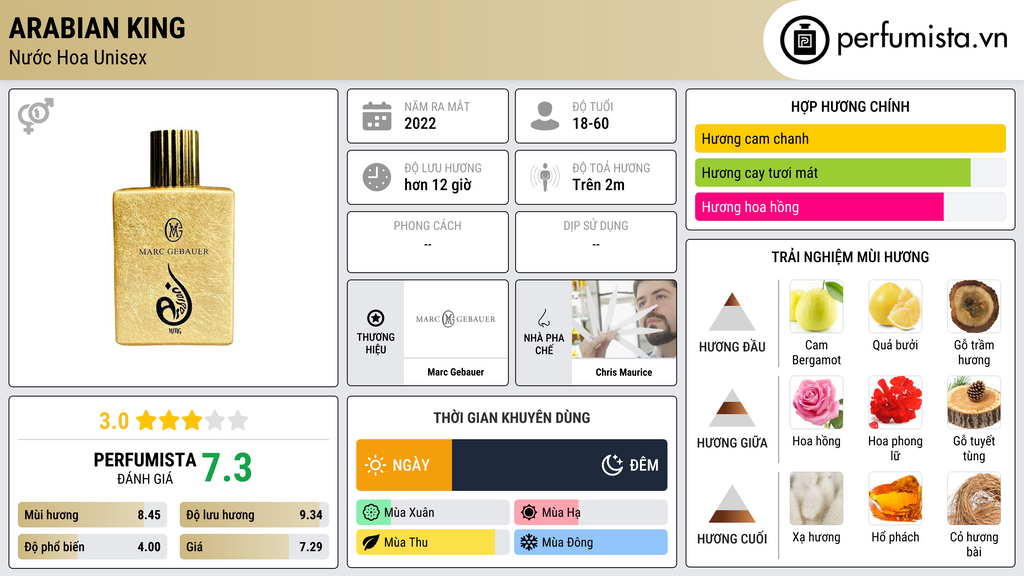Viewport: 1024px width, 576px height.
Task: Click the star badge icon above Thương hiệu
Action: (376, 318)
